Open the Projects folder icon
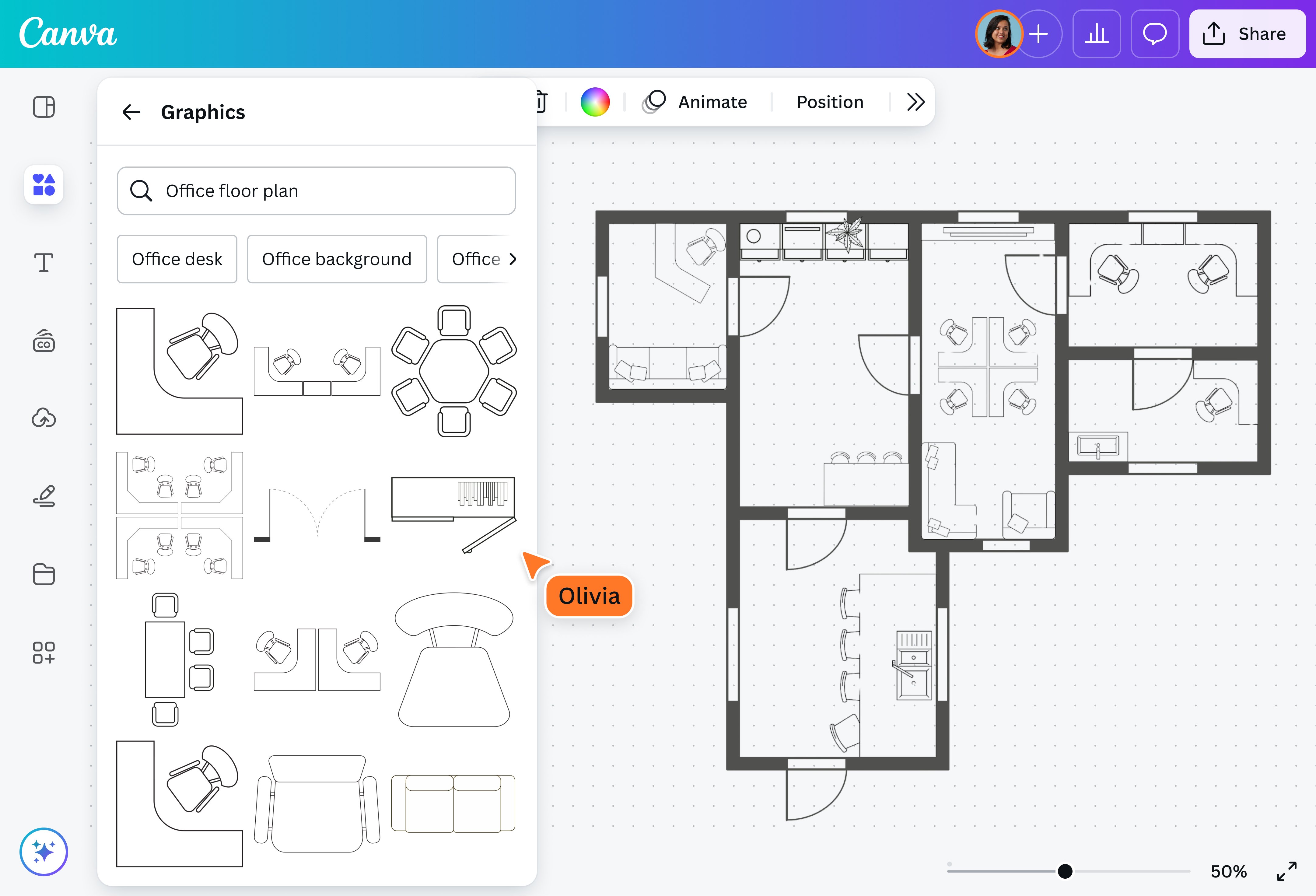 [44, 574]
